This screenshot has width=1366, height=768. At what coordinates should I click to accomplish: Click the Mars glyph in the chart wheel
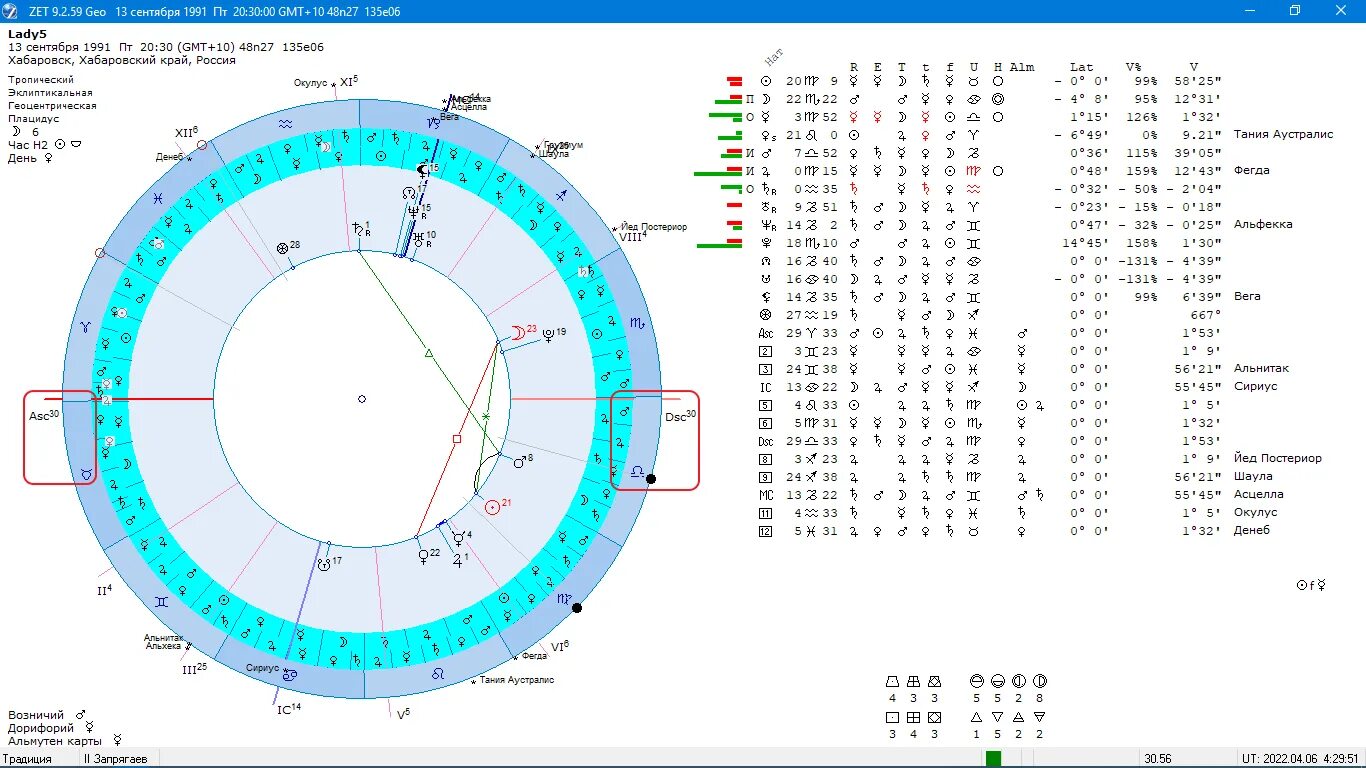pos(519,462)
